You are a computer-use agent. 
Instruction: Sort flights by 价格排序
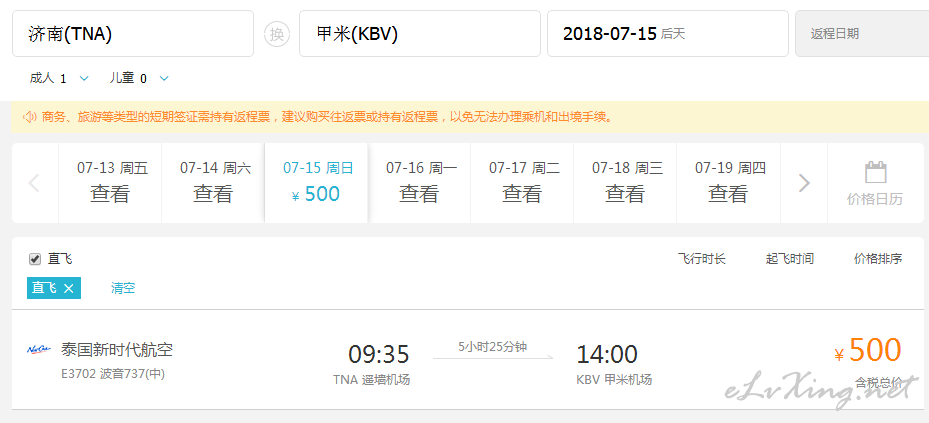pyautogui.click(x=878, y=259)
